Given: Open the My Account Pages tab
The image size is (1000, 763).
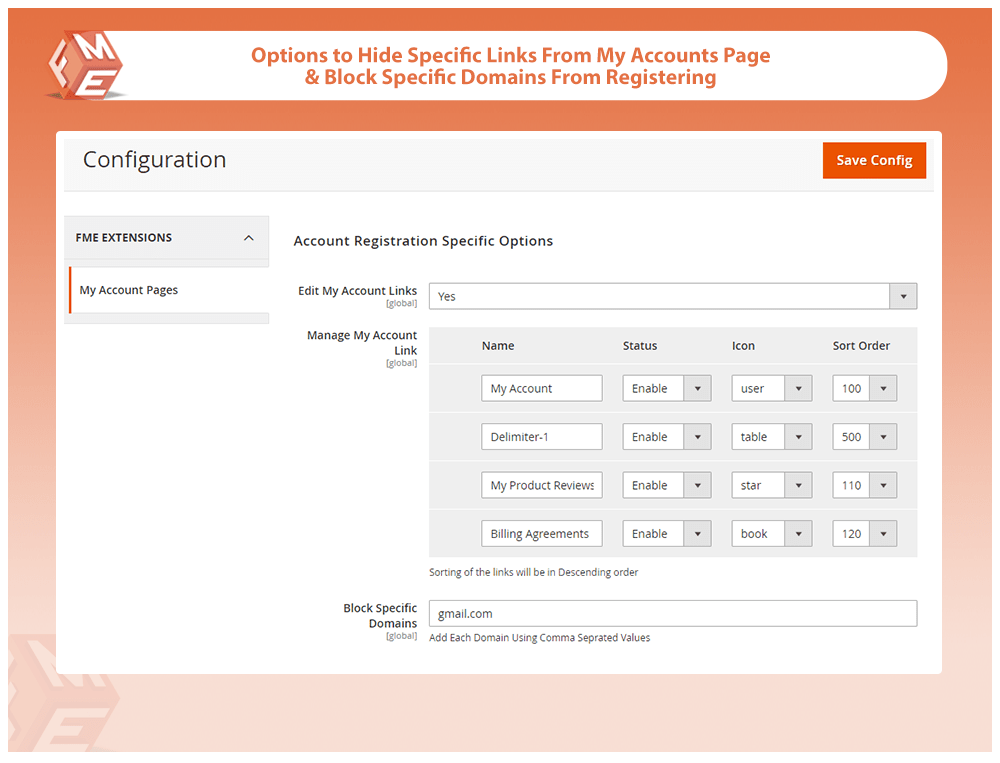Looking at the screenshot, I should (129, 290).
